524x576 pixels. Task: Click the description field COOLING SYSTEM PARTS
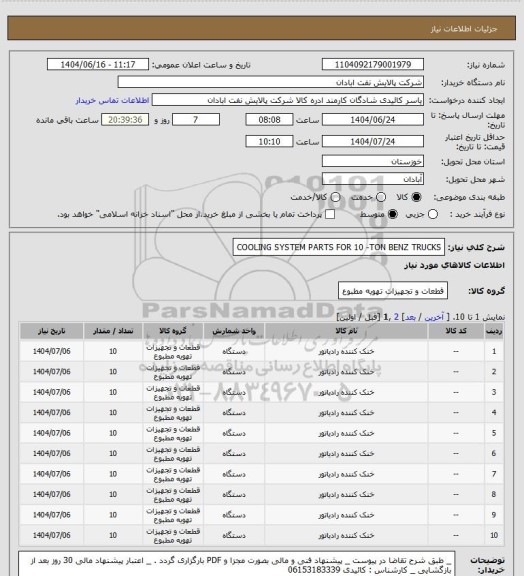(338, 247)
